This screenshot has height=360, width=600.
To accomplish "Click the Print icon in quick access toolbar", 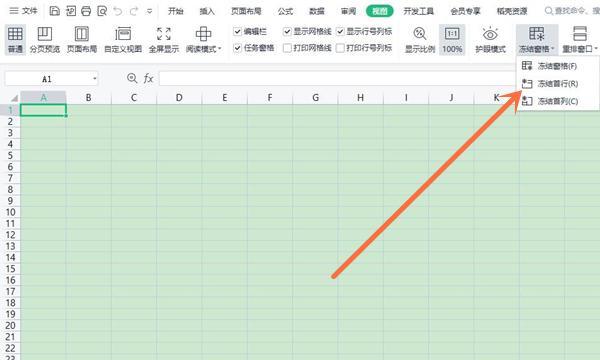I will pyautogui.click(x=86, y=11).
